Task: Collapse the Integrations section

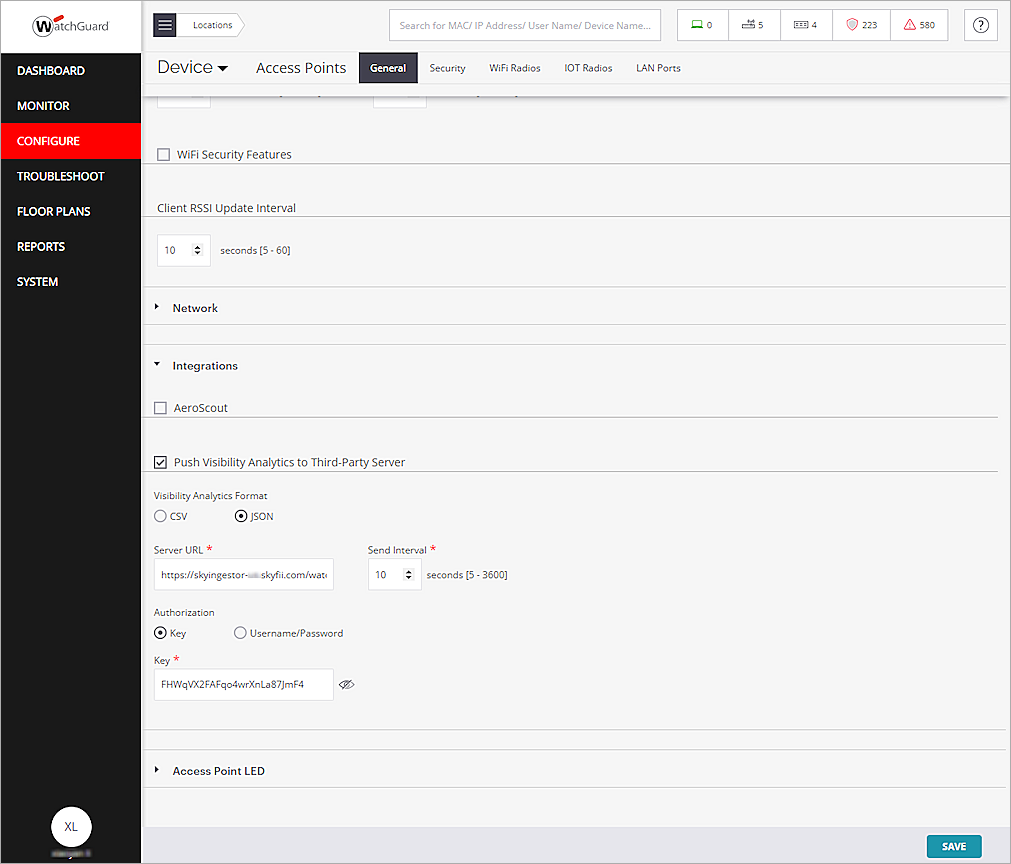Action: point(156,365)
